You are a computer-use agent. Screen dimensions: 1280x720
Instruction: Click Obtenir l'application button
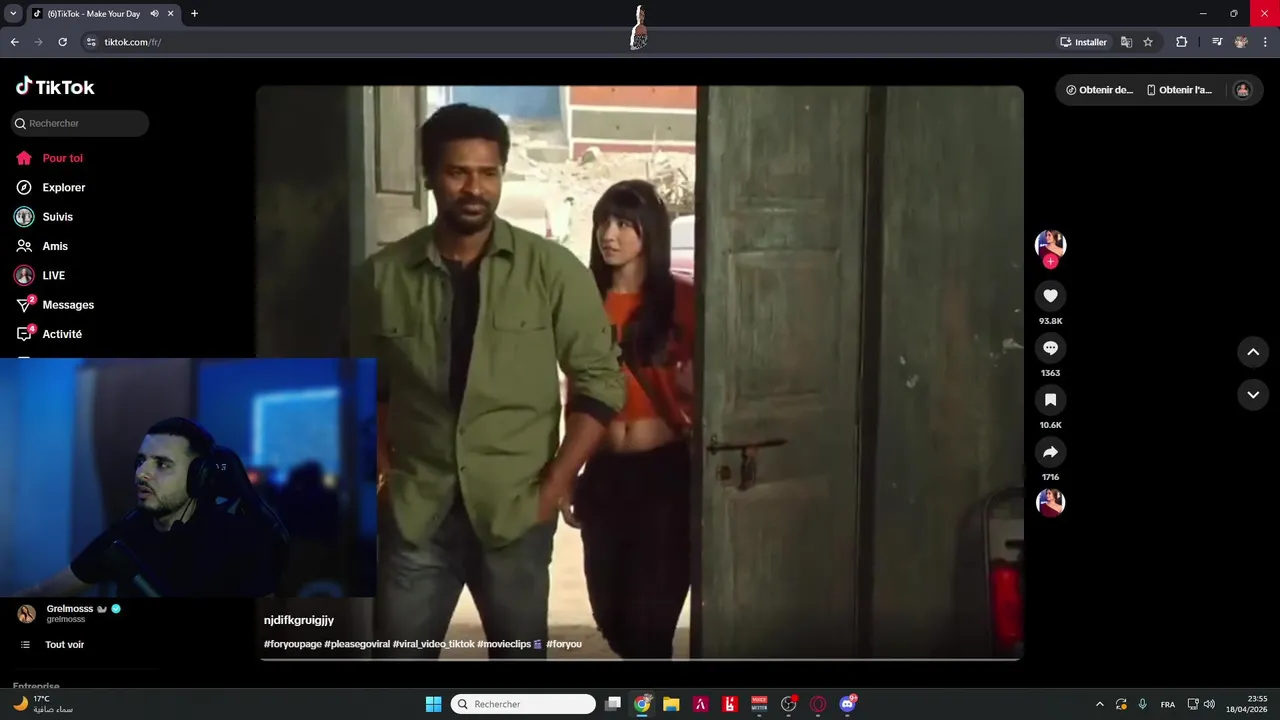click(x=1179, y=90)
